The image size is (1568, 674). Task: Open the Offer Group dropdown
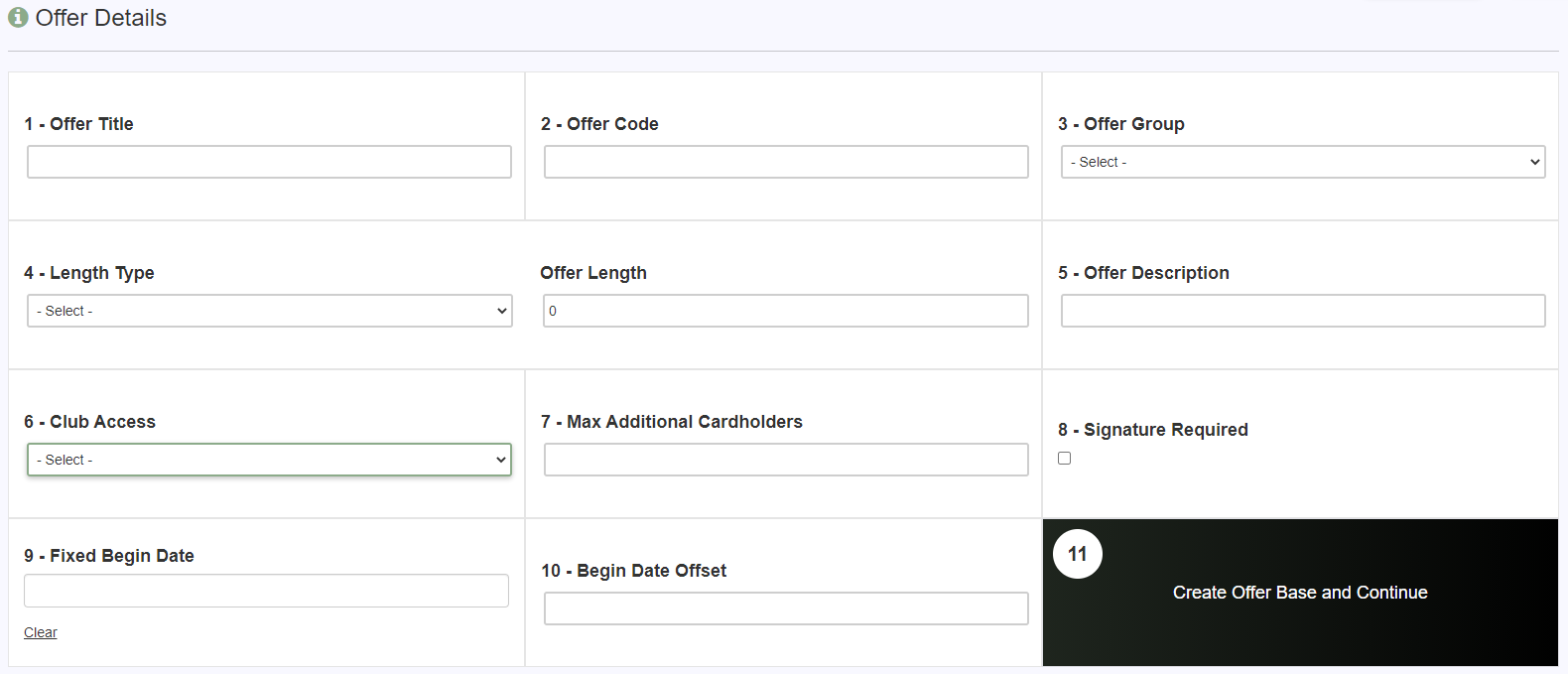(x=1303, y=162)
